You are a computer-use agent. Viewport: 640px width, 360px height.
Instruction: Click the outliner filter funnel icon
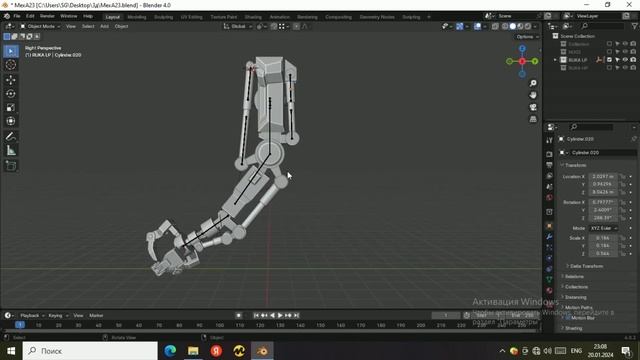tap(635, 26)
